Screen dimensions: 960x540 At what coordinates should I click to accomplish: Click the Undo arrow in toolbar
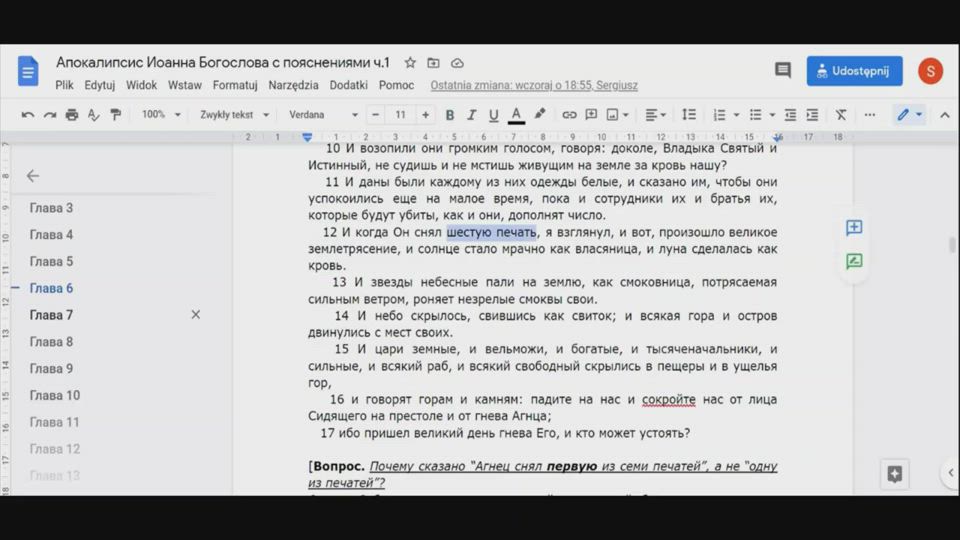pos(28,115)
